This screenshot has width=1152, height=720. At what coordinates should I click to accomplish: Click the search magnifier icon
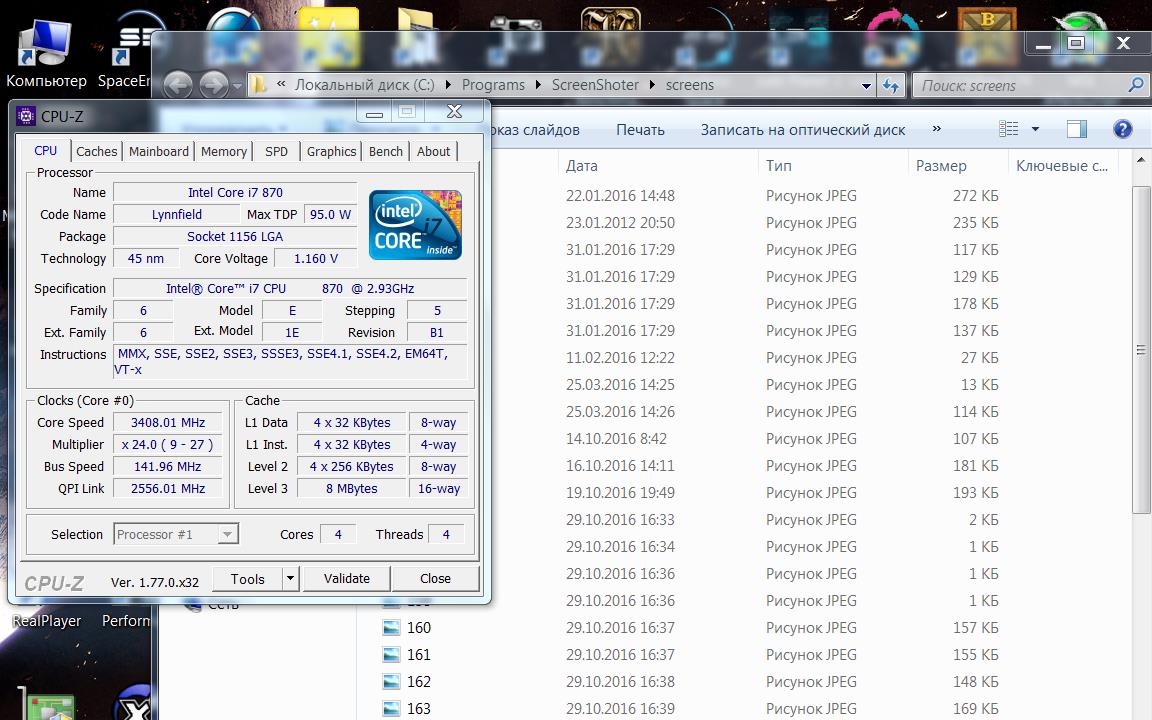pyautogui.click(x=1136, y=85)
